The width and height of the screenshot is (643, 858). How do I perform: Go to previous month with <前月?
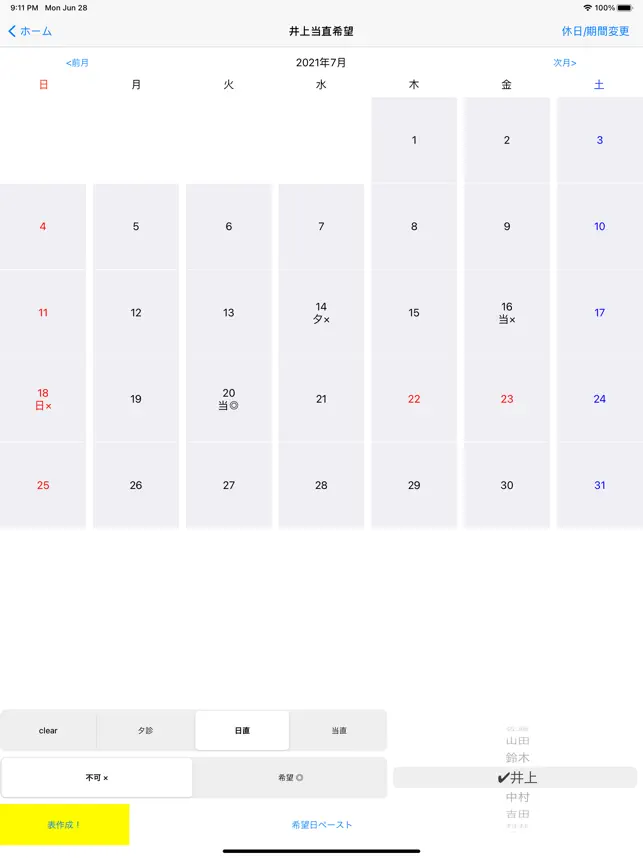(x=77, y=63)
